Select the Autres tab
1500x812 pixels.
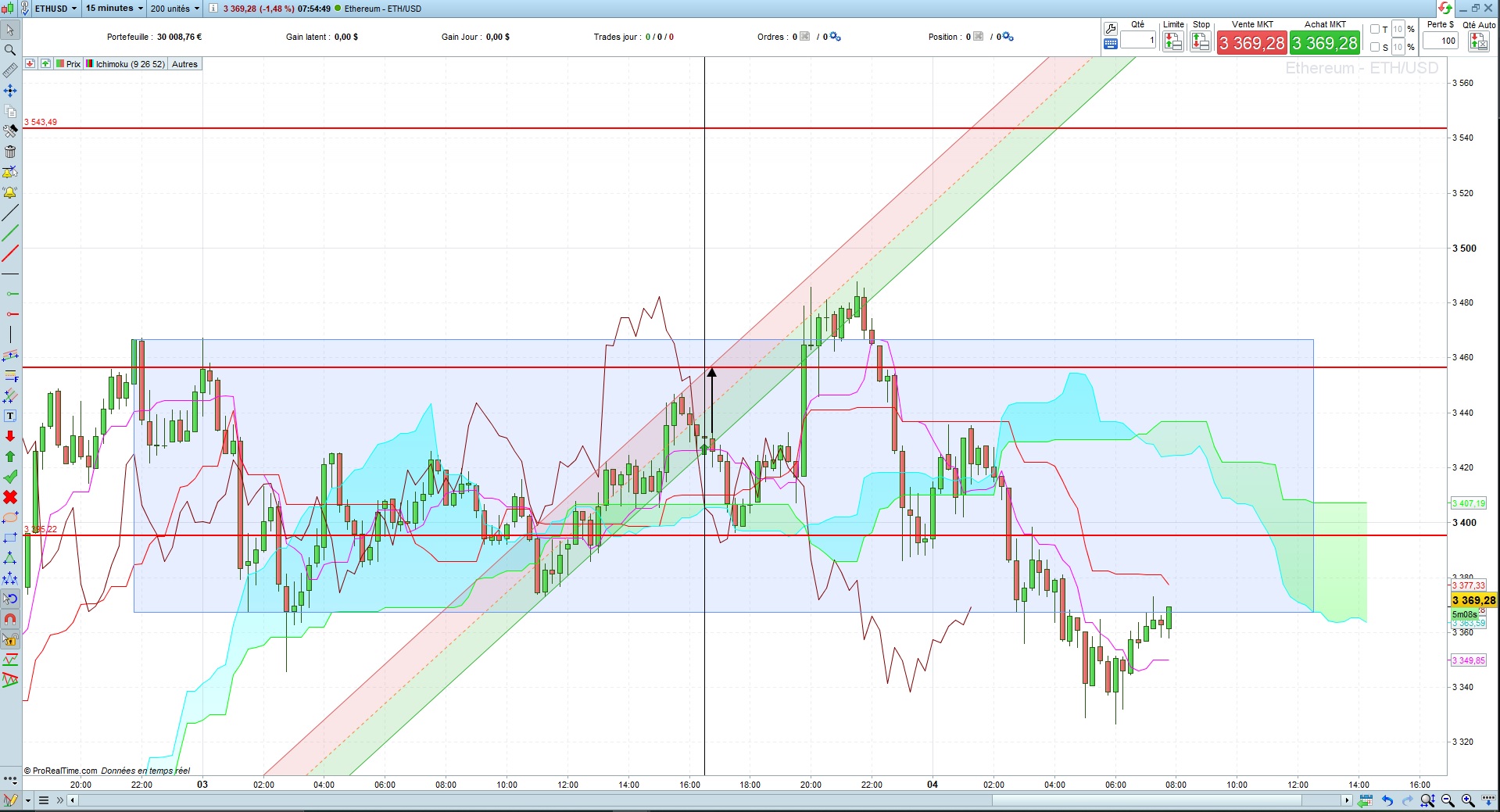coord(184,64)
